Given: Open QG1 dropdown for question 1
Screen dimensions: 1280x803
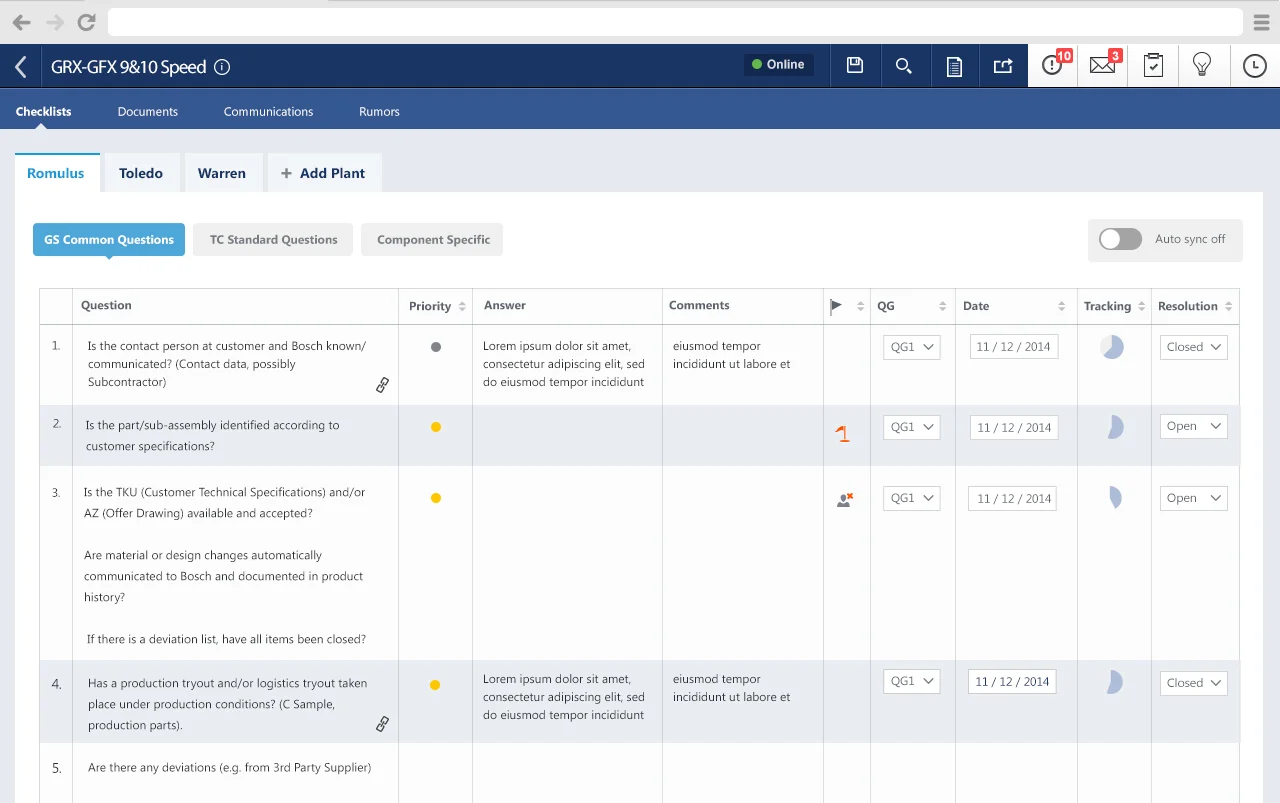Looking at the screenshot, I should coord(912,347).
